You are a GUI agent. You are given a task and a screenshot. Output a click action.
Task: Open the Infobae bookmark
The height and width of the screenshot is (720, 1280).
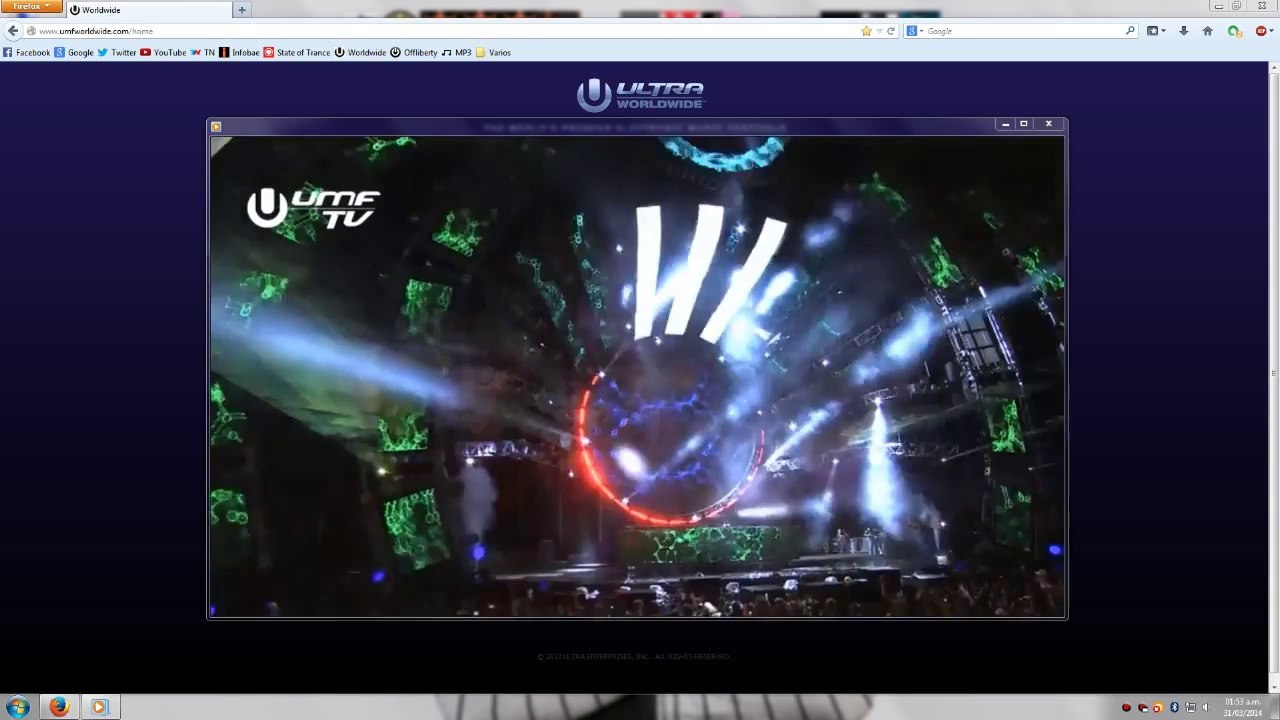[x=239, y=52]
